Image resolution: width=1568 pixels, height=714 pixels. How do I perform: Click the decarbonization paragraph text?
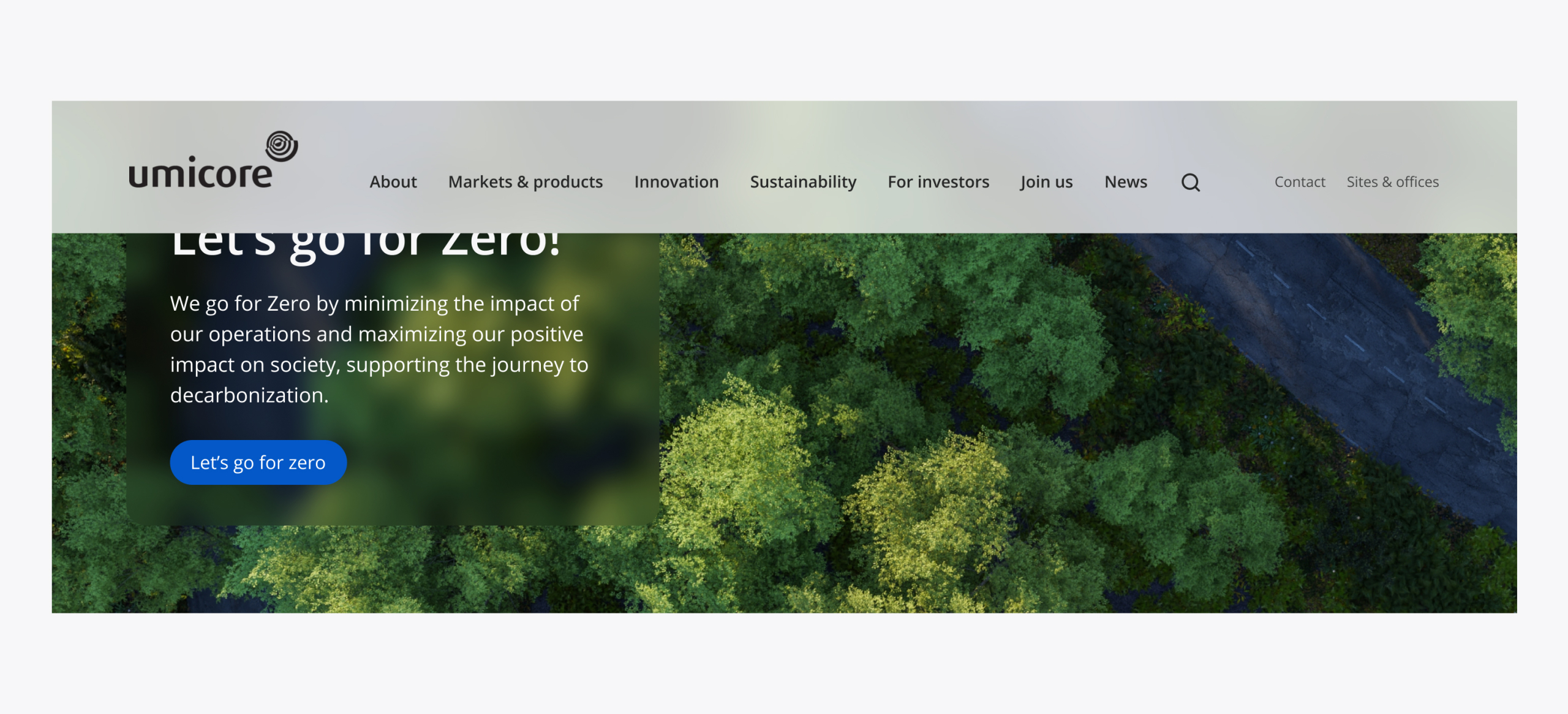click(x=379, y=349)
